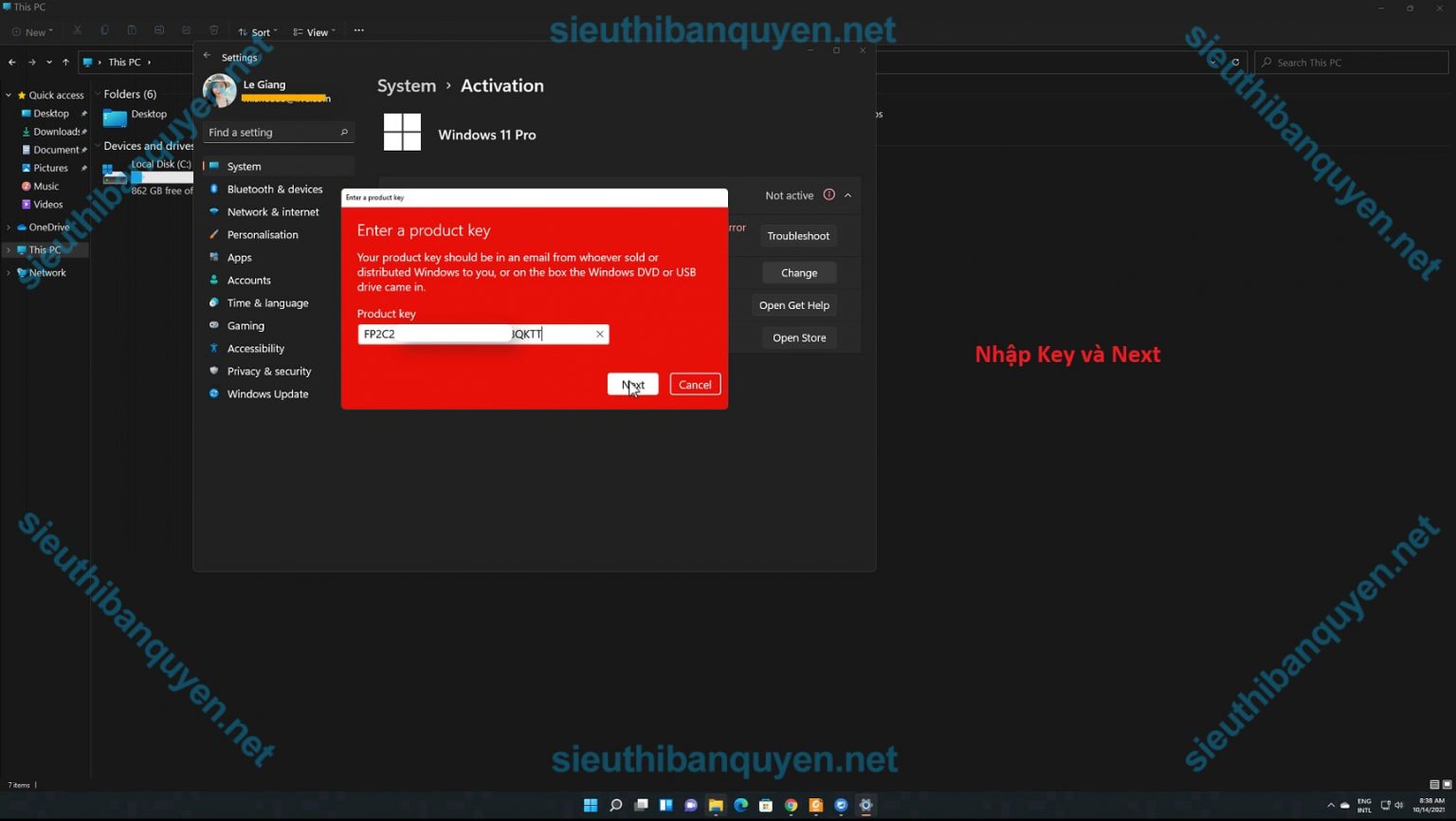This screenshot has height=821, width=1456.
Task: Click the Troubleshoot button
Action: tap(798, 235)
